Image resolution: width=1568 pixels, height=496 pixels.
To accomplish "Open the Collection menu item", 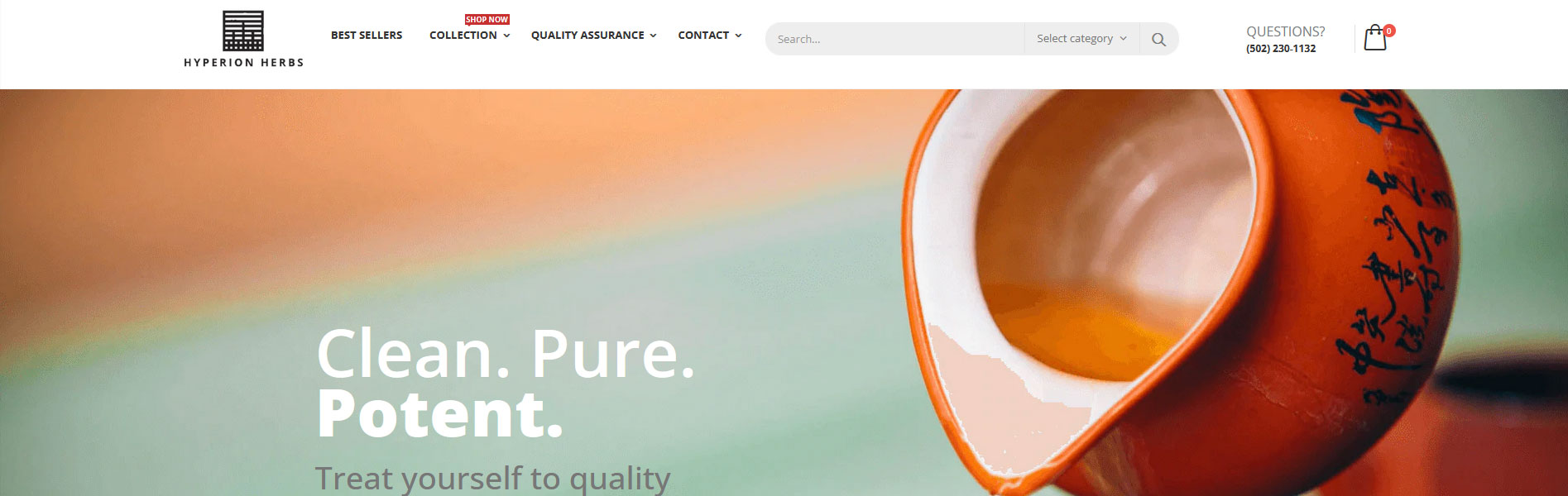I will [463, 35].
